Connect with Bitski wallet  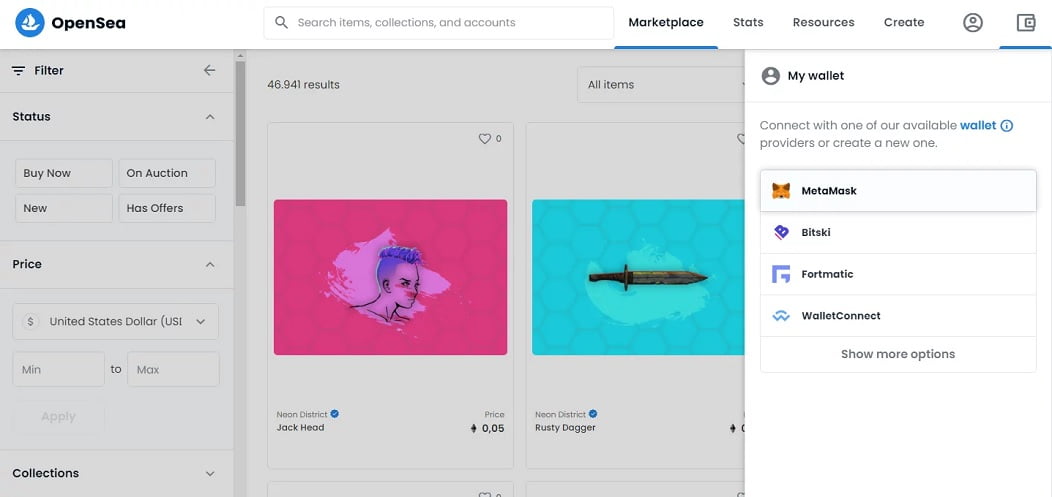(898, 233)
